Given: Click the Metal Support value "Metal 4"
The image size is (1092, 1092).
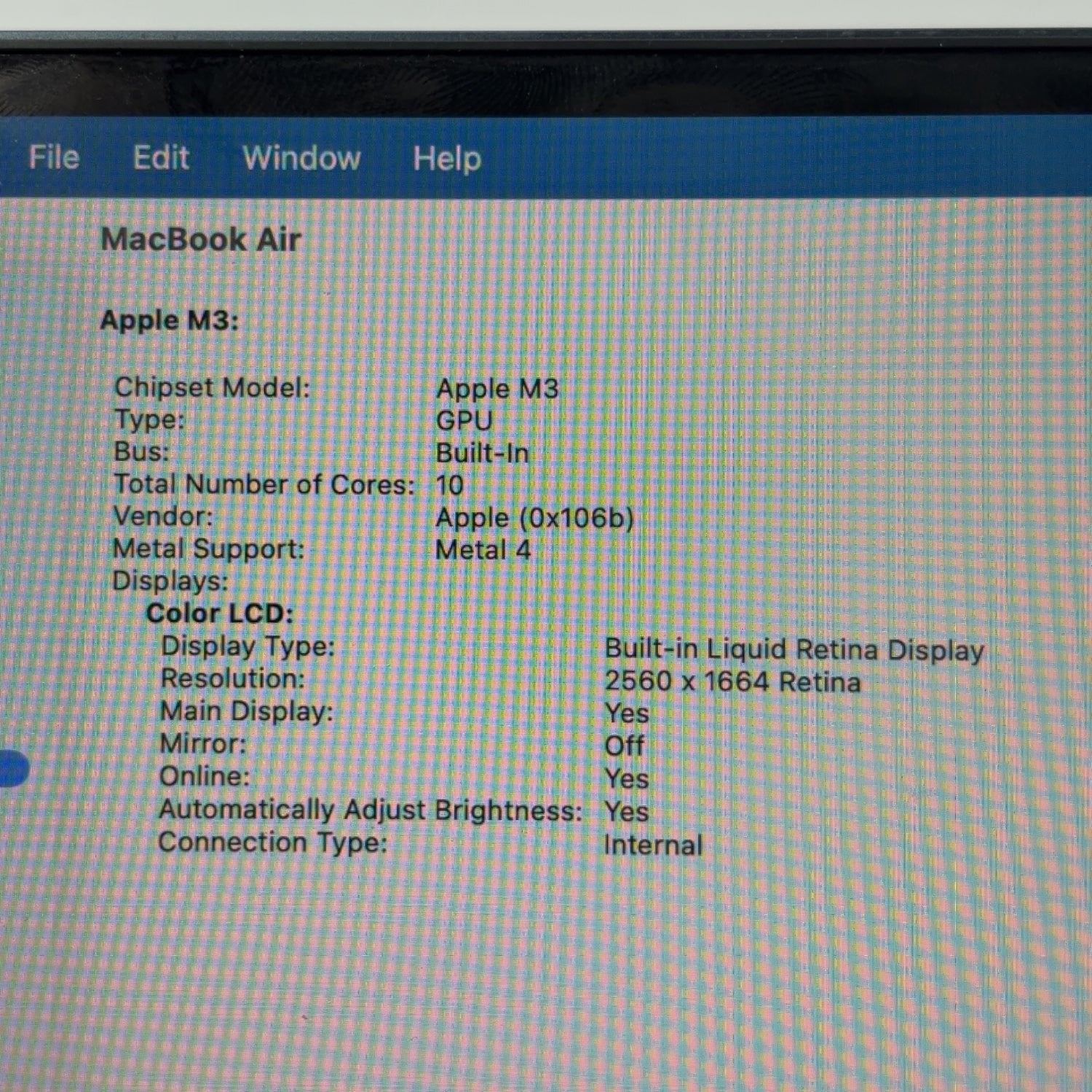Looking at the screenshot, I should click(x=483, y=550).
